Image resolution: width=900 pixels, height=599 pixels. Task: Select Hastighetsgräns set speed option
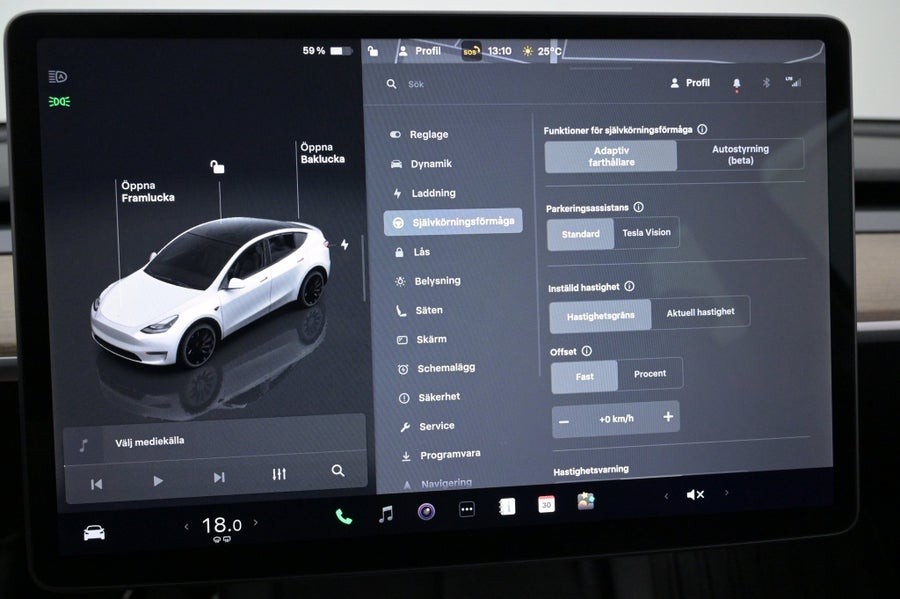coord(600,316)
